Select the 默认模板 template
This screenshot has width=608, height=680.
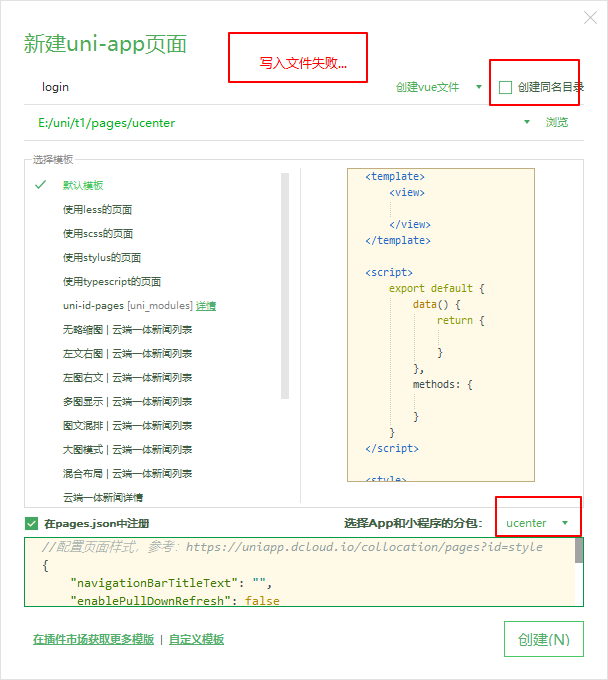click(83, 186)
